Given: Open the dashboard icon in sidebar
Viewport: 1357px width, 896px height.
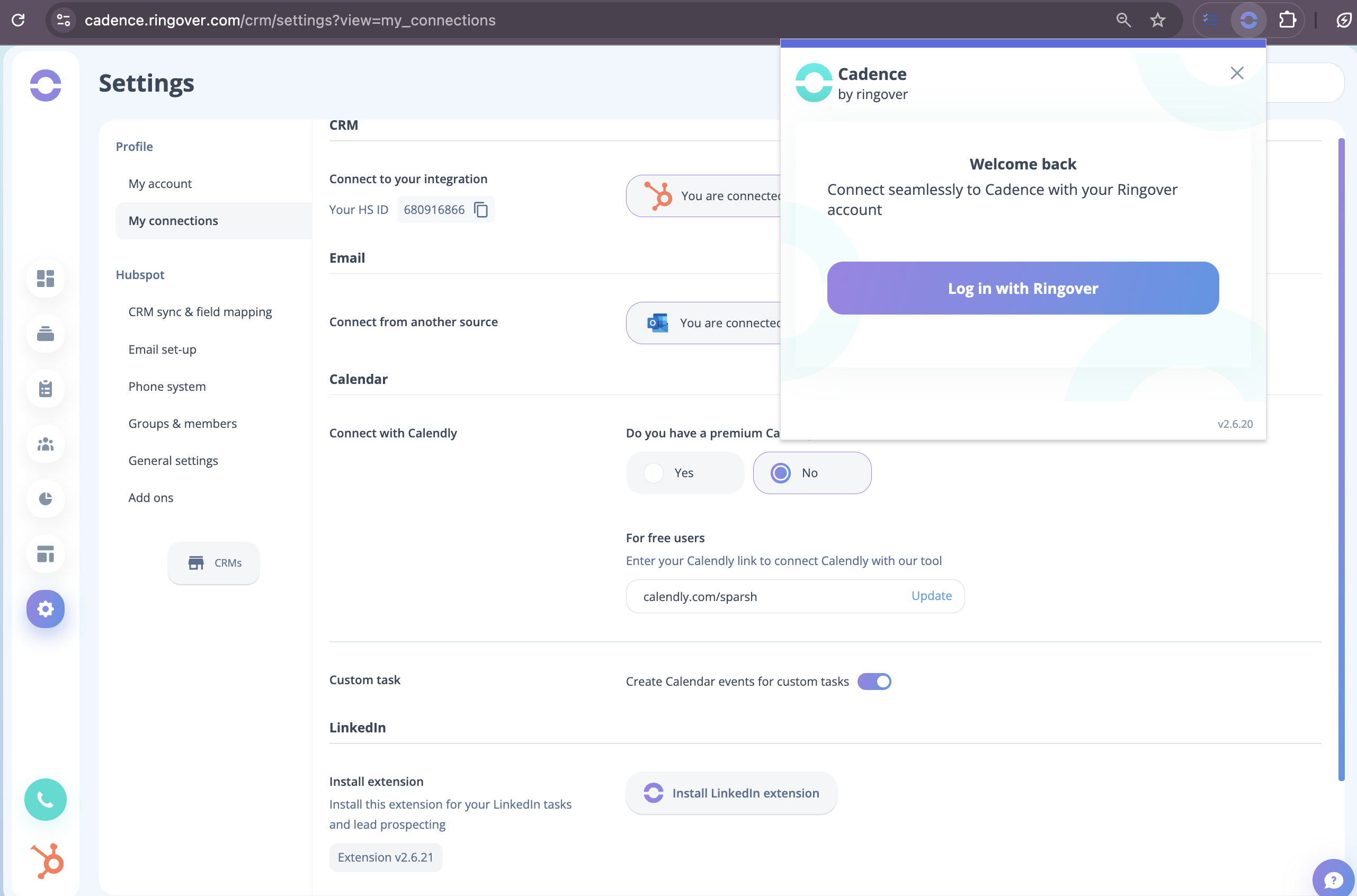Looking at the screenshot, I should coord(45,279).
